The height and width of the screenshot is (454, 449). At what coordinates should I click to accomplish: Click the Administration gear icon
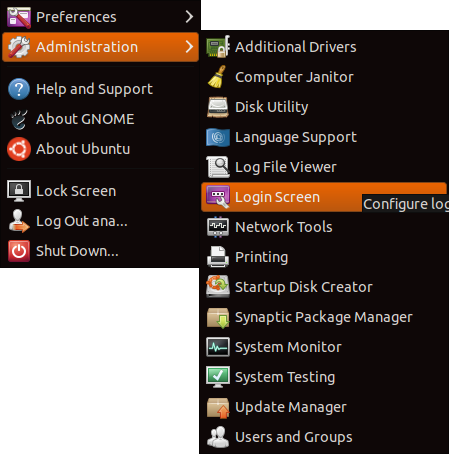19,47
